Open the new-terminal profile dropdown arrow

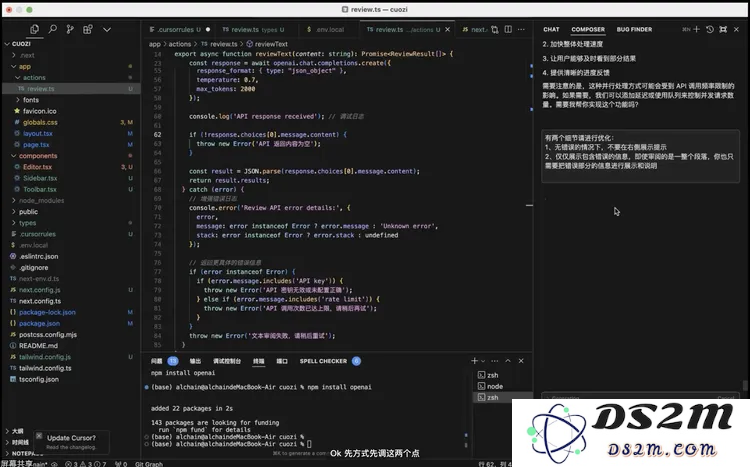483,361
